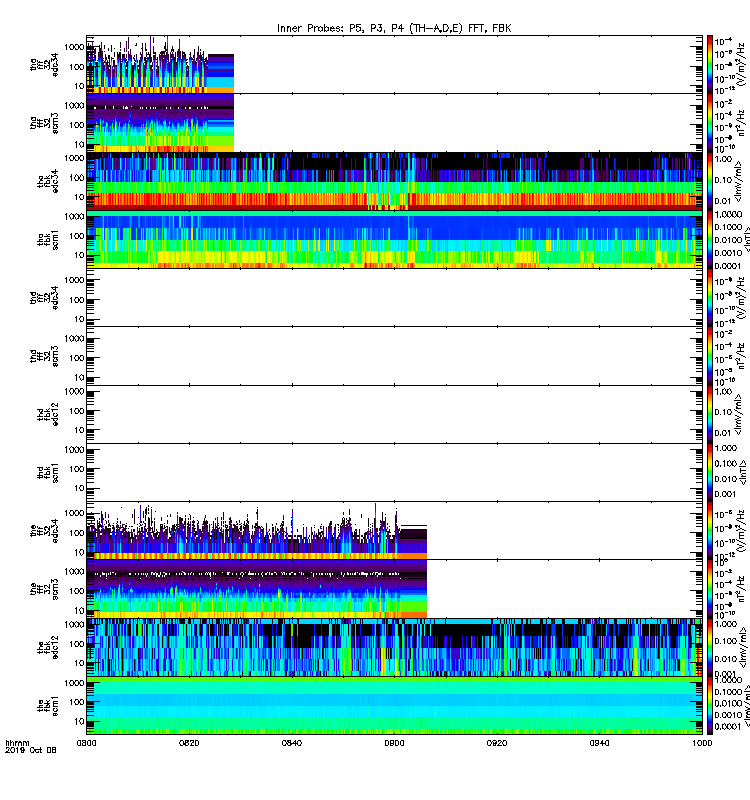Click the '1000' y-axis tick of top panel

tap(74, 47)
